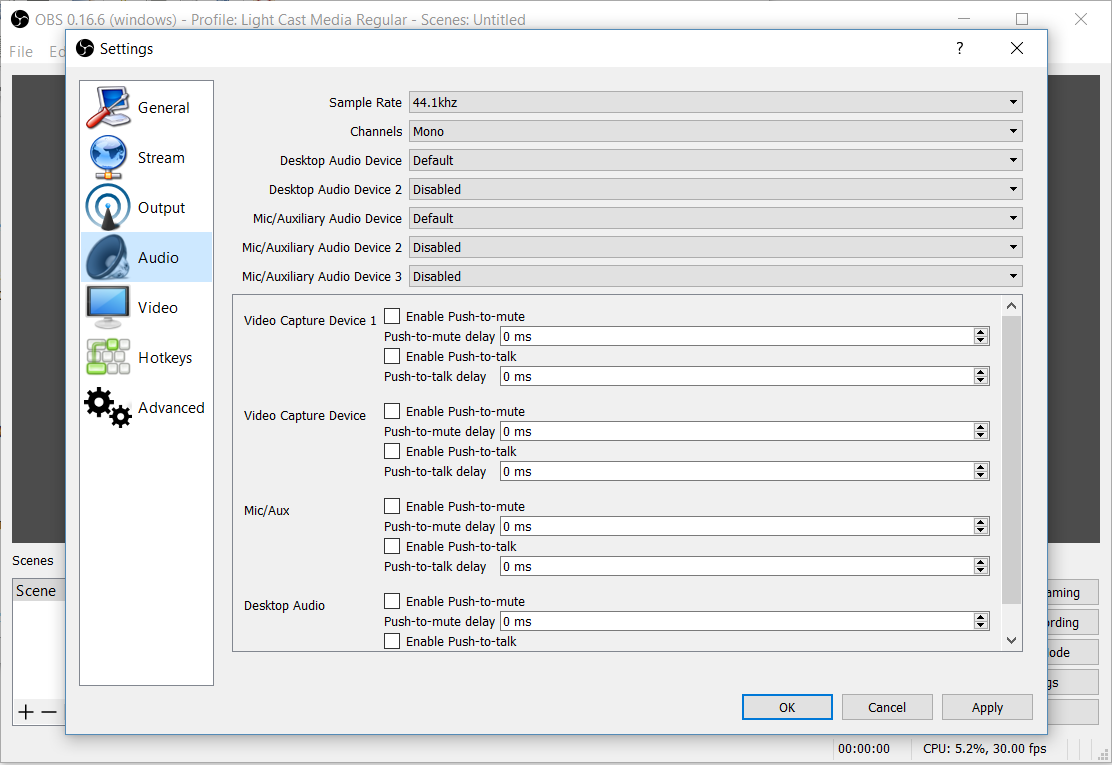Screen dimensions: 1112x765
Task: Click the hotkey list vertical scrollbar
Action: coord(1011,460)
